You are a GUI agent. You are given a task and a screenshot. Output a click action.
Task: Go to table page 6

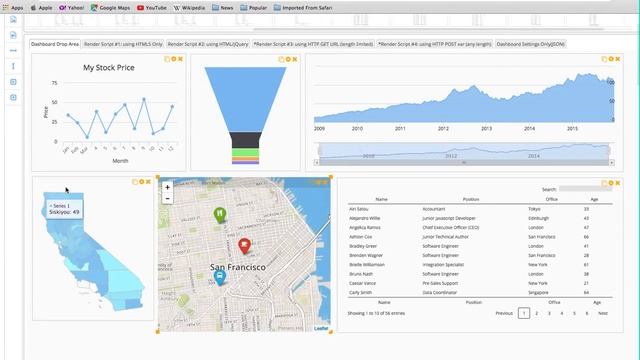tap(587, 313)
